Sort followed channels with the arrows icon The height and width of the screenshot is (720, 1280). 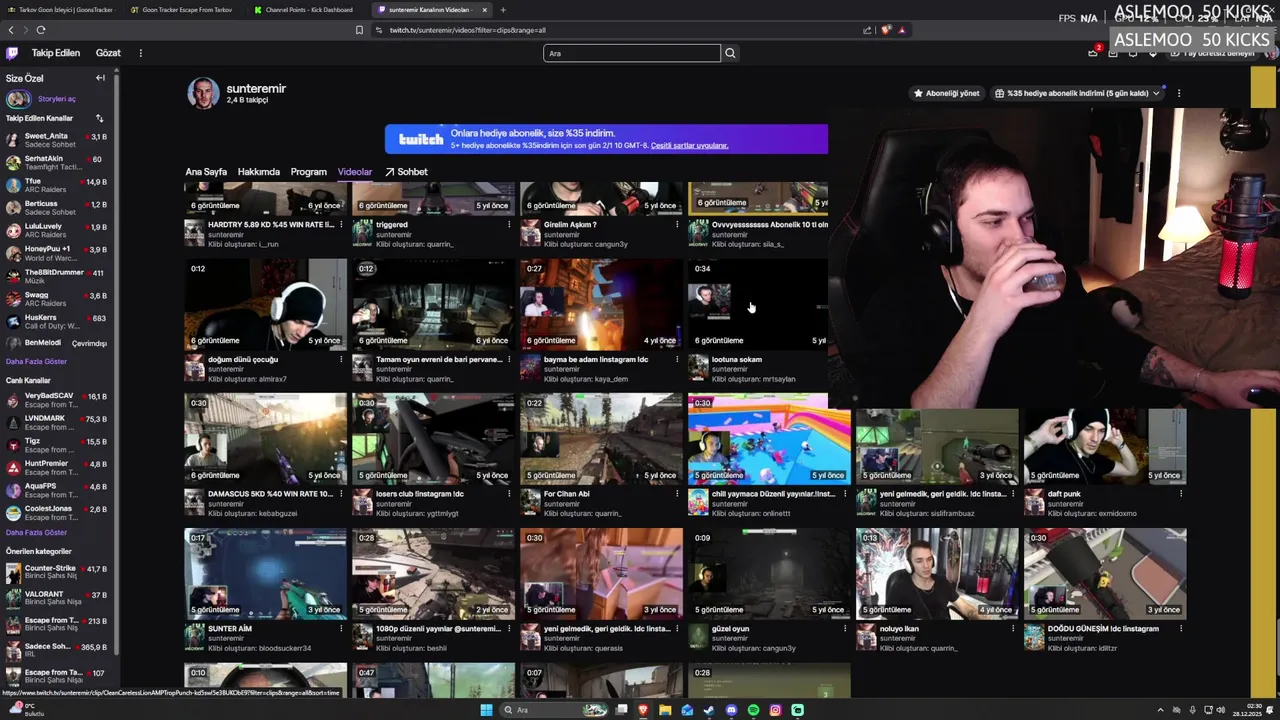coord(99,118)
